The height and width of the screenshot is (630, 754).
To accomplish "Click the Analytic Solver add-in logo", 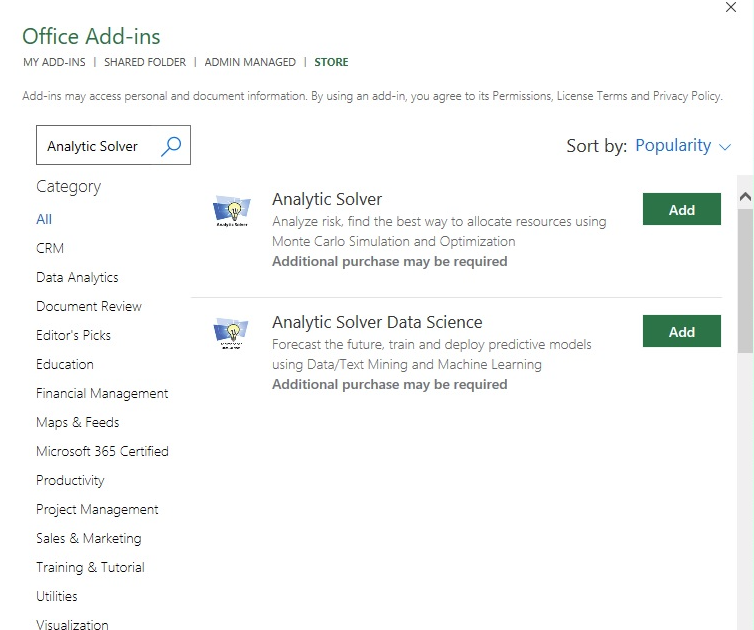I will click(231, 213).
